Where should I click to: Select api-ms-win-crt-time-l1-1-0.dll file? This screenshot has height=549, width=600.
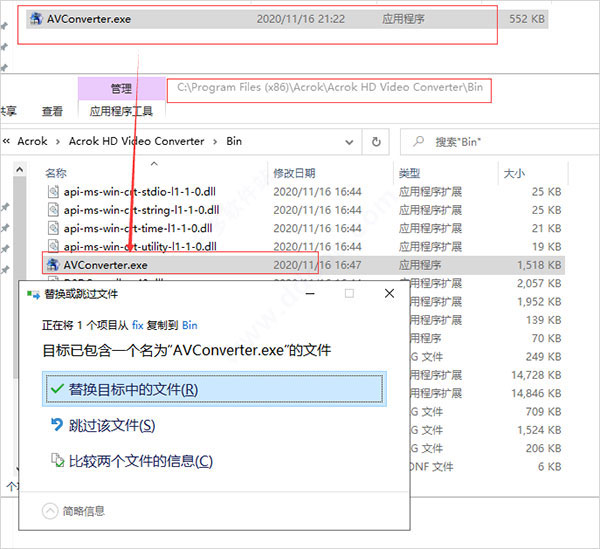coord(138,228)
